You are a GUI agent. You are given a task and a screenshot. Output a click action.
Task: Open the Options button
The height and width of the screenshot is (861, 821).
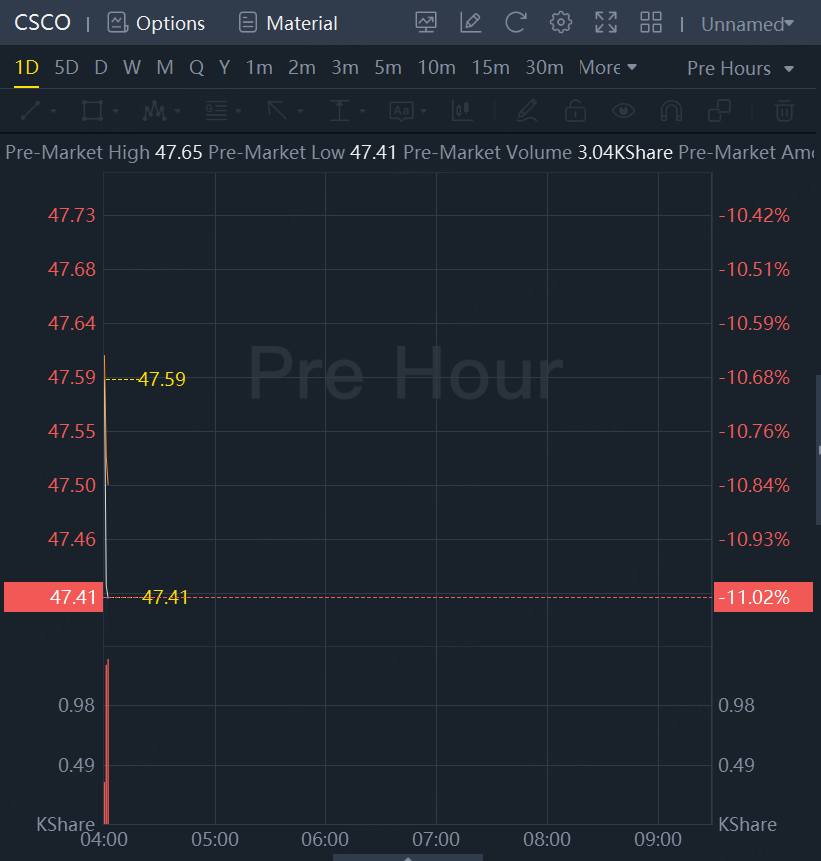(x=156, y=23)
